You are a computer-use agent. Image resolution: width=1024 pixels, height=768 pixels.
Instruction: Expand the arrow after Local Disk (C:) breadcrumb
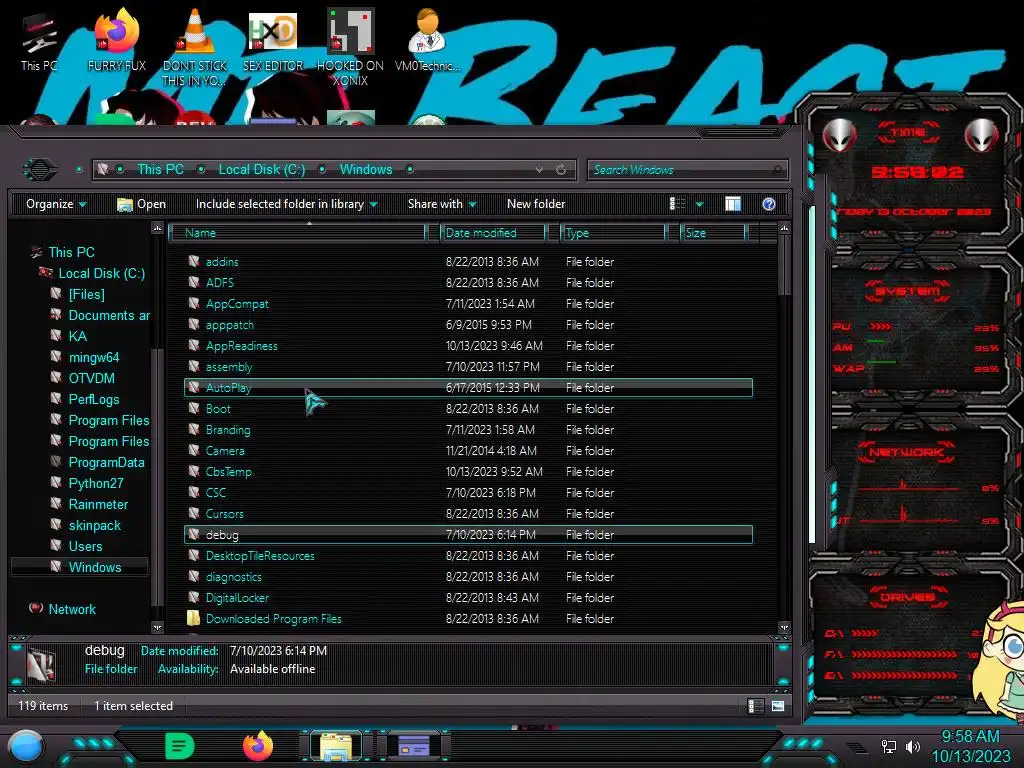322,170
